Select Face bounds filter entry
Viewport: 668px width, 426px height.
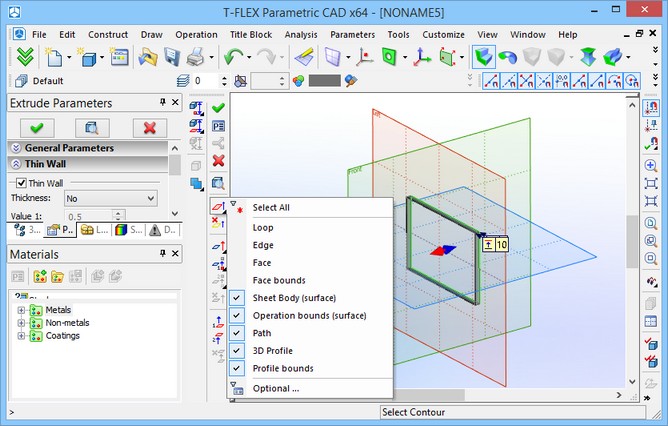tap(310, 280)
